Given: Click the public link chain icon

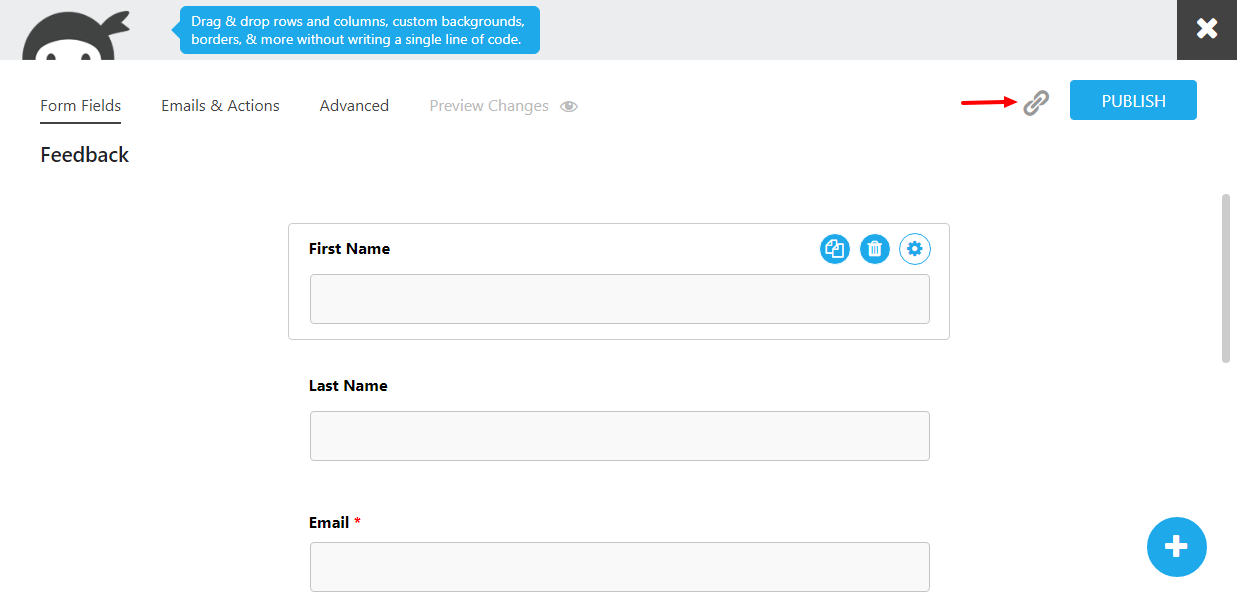Looking at the screenshot, I should pos(1036,102).
